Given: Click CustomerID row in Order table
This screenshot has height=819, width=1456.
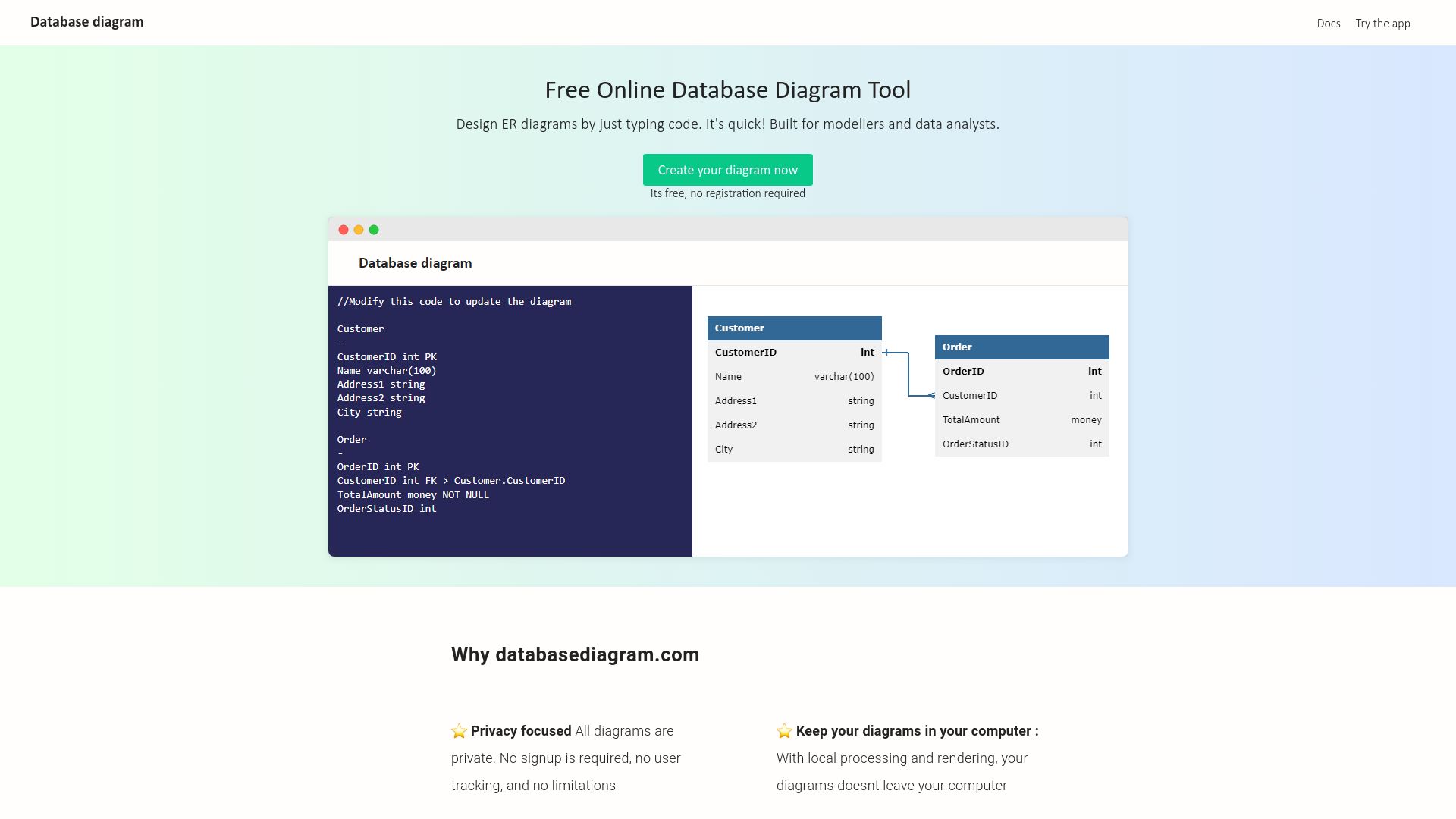Looking at the screenshot, I should 1021,396.
